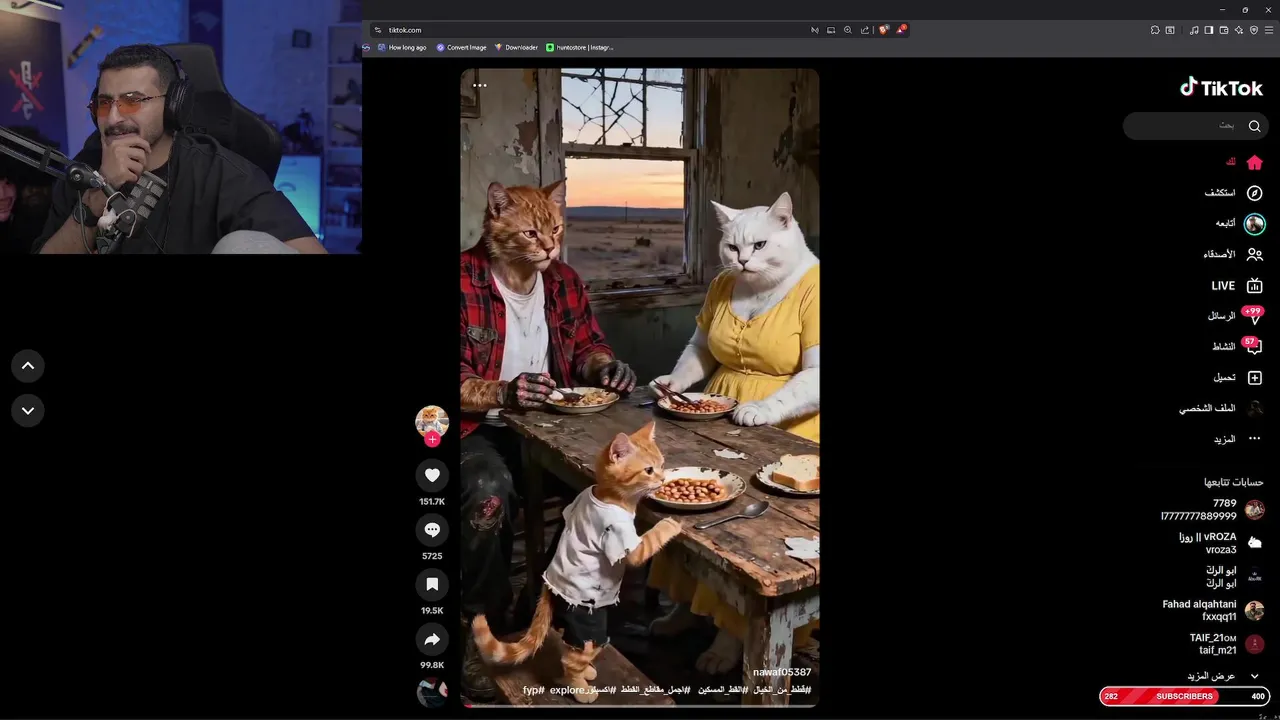Open browser extensions puzzle icon
The image size is (1280, 720).
coord(1155,30)
